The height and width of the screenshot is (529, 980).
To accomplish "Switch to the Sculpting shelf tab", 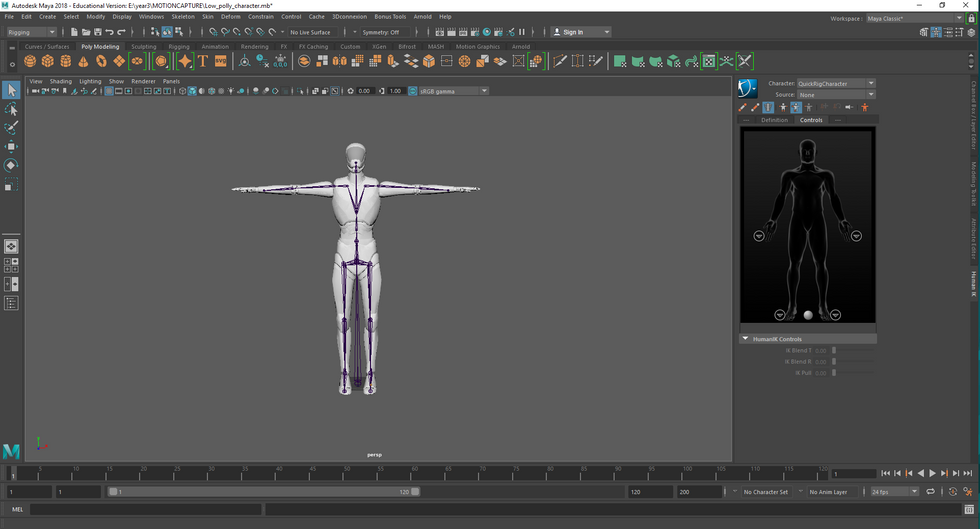I will point(144,47).
